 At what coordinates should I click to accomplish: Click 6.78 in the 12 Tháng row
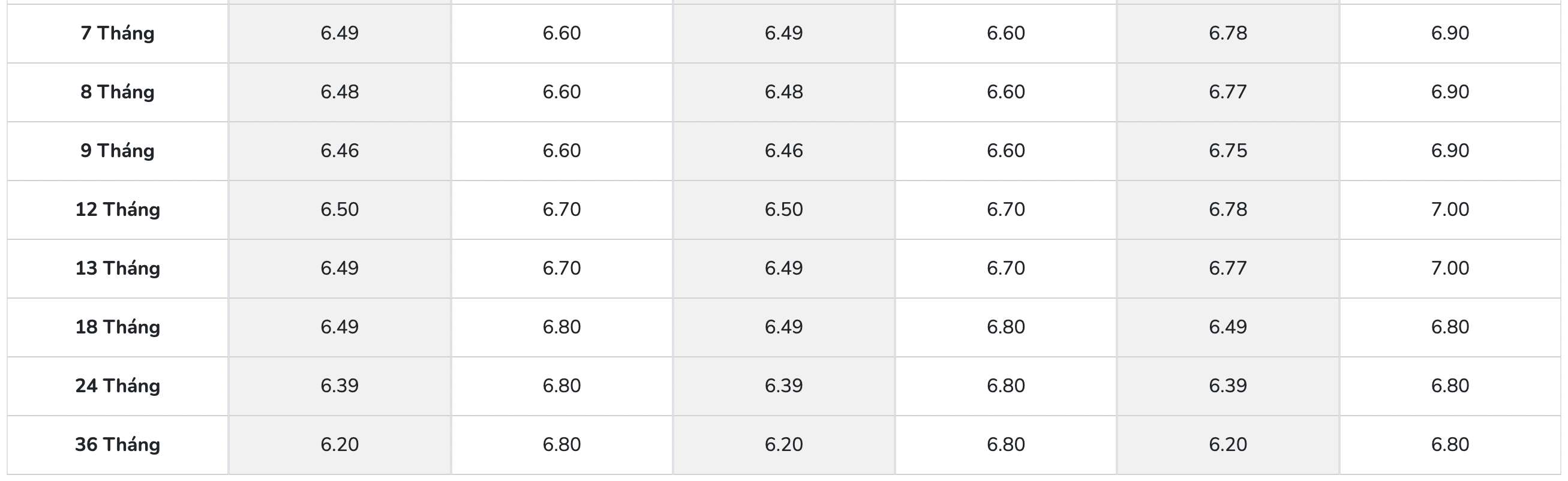(x=1228, y=209)
